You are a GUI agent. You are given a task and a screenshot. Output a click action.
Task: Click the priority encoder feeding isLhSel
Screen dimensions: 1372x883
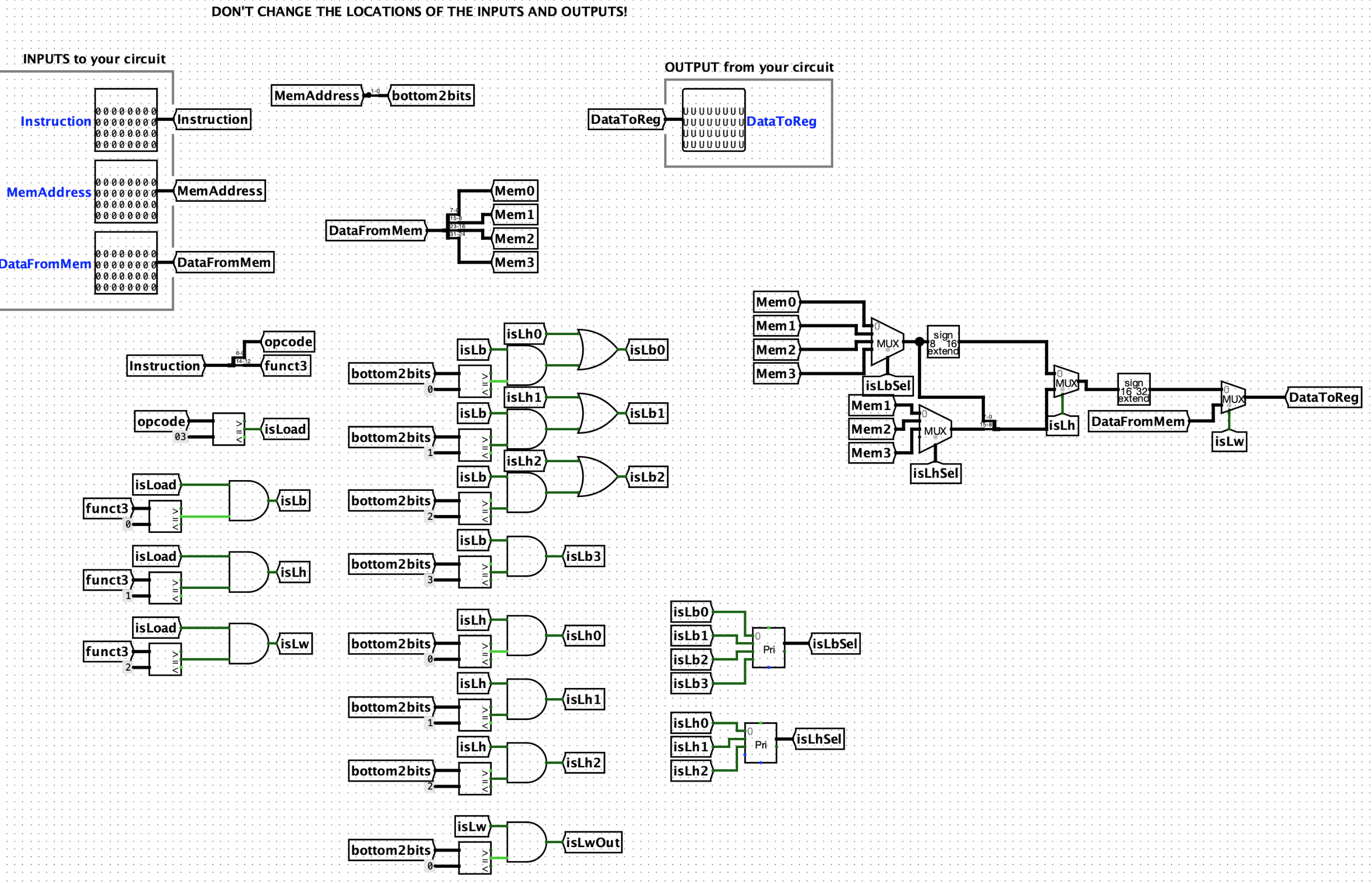coord(760,743)
